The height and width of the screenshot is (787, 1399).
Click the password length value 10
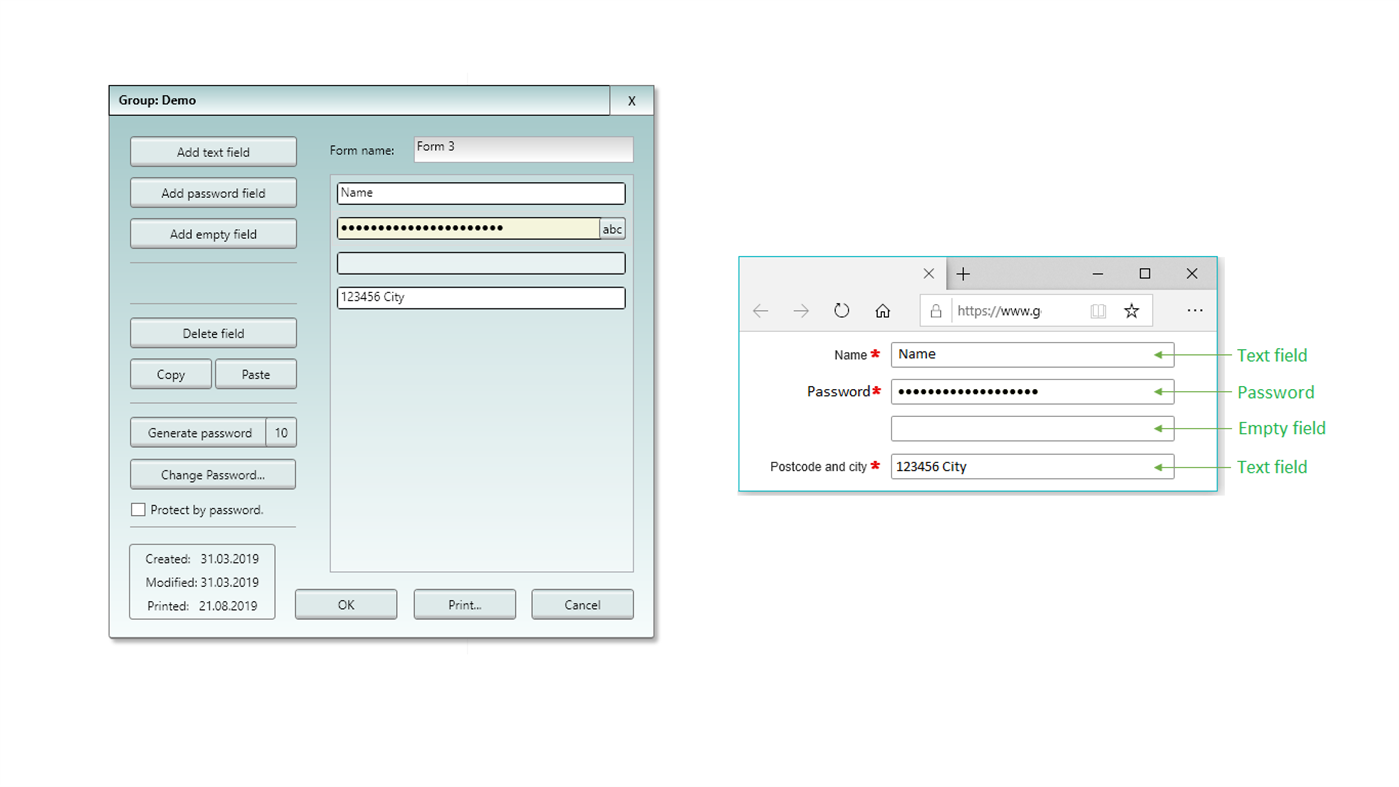pyautogui.click(x=281, y=432)
